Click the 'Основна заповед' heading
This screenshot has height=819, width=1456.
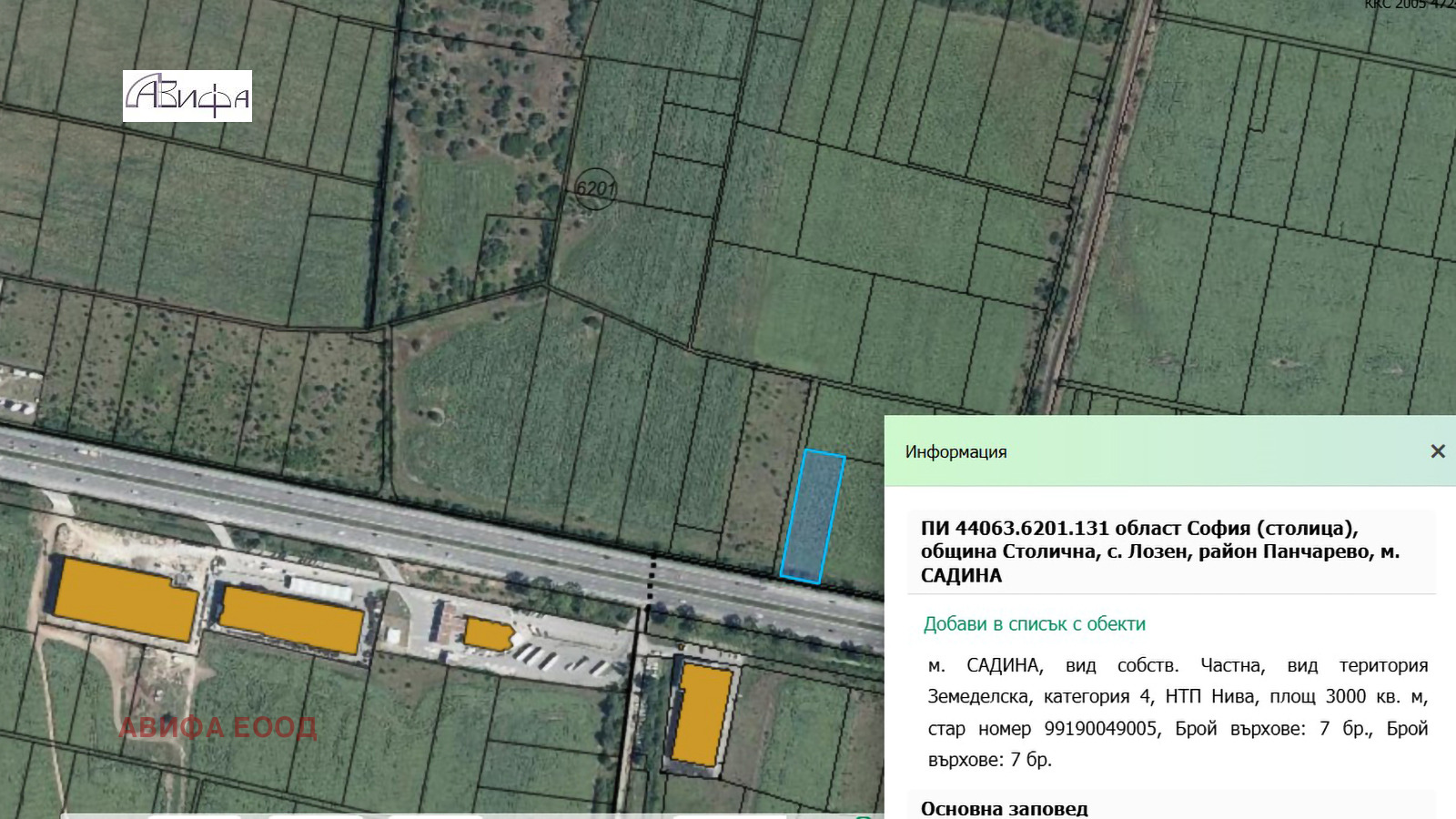point(1004,808)
